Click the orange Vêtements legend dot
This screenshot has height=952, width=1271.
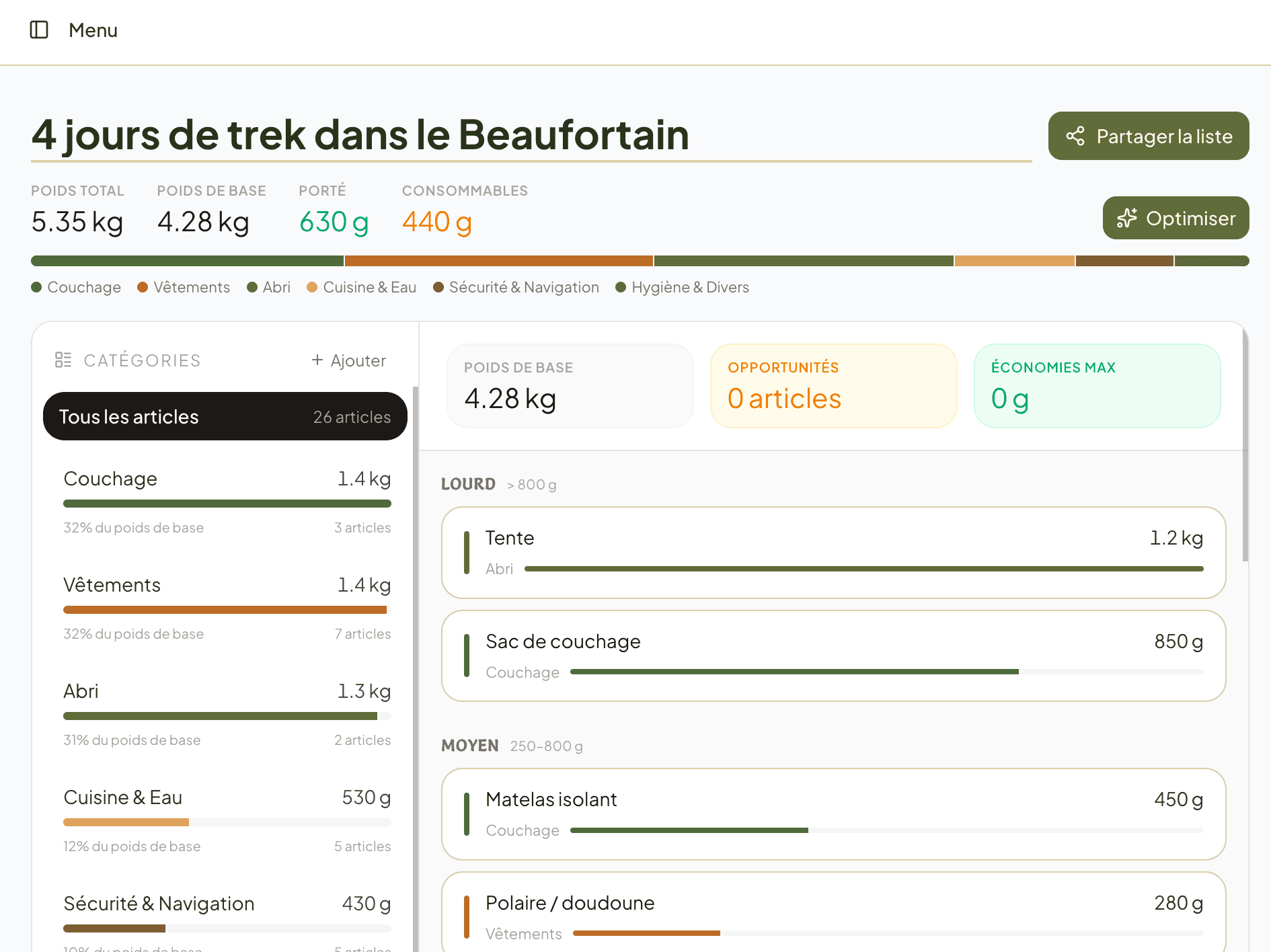pos(143,287)
